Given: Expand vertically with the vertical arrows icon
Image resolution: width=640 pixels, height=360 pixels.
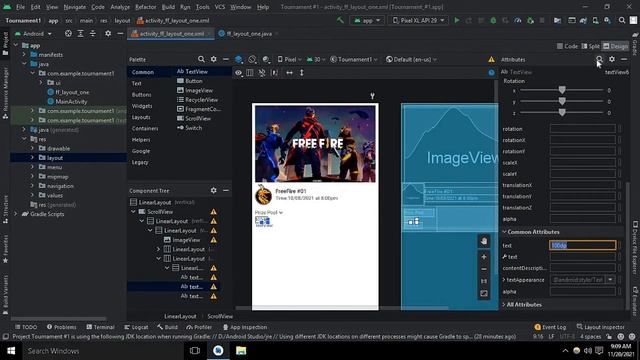Looking at the screenshot, I should coord(302,73).
